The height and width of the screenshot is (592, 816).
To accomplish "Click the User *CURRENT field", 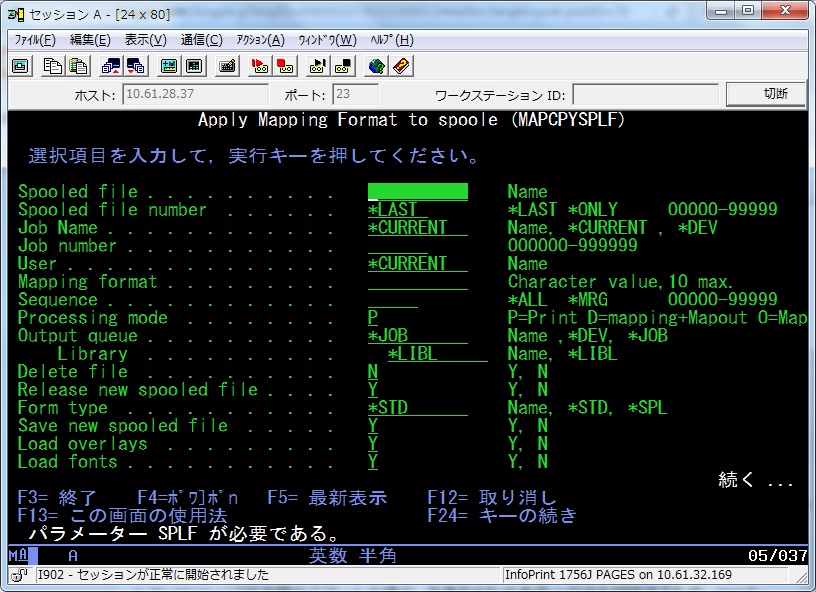I will 418,264.
